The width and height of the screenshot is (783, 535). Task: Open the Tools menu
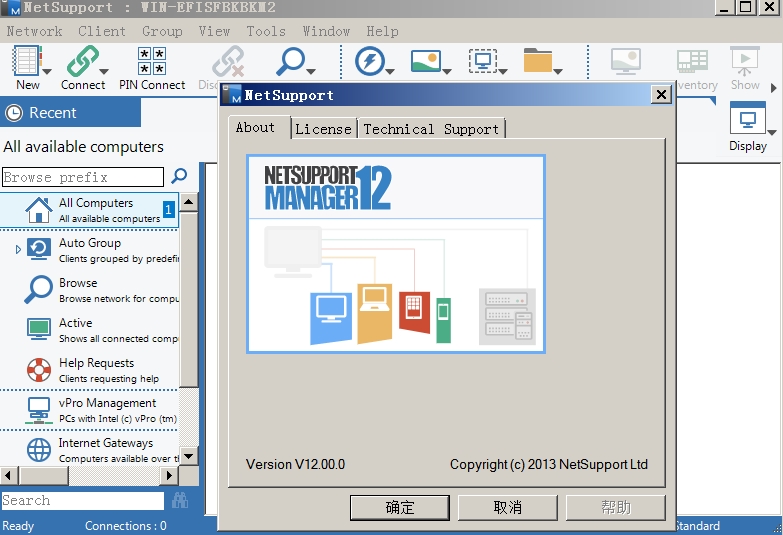pyautogui.click(x=266, y=31)
